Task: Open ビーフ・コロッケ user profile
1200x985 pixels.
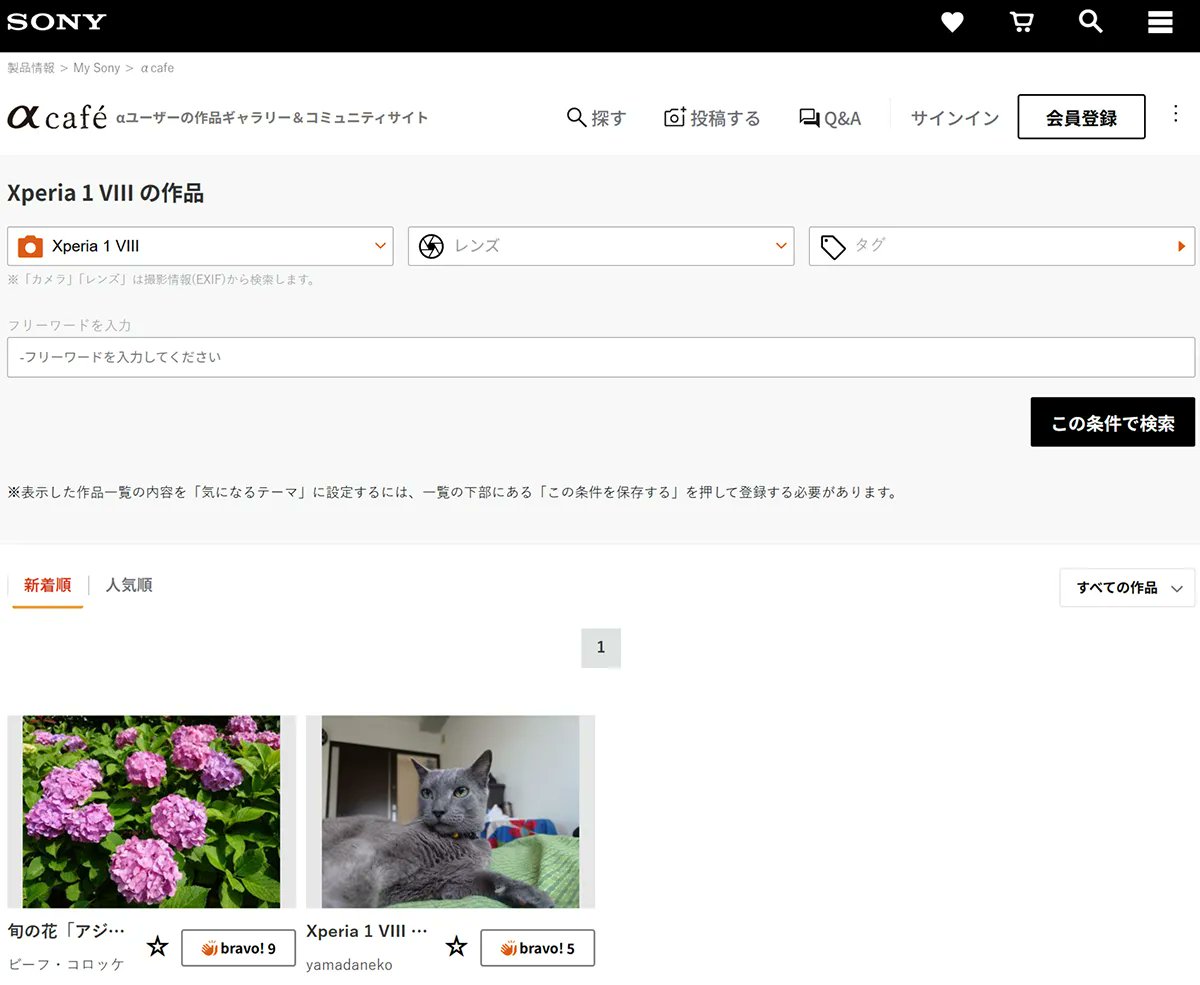Action: pyautogui.click(x=66, y=964)
